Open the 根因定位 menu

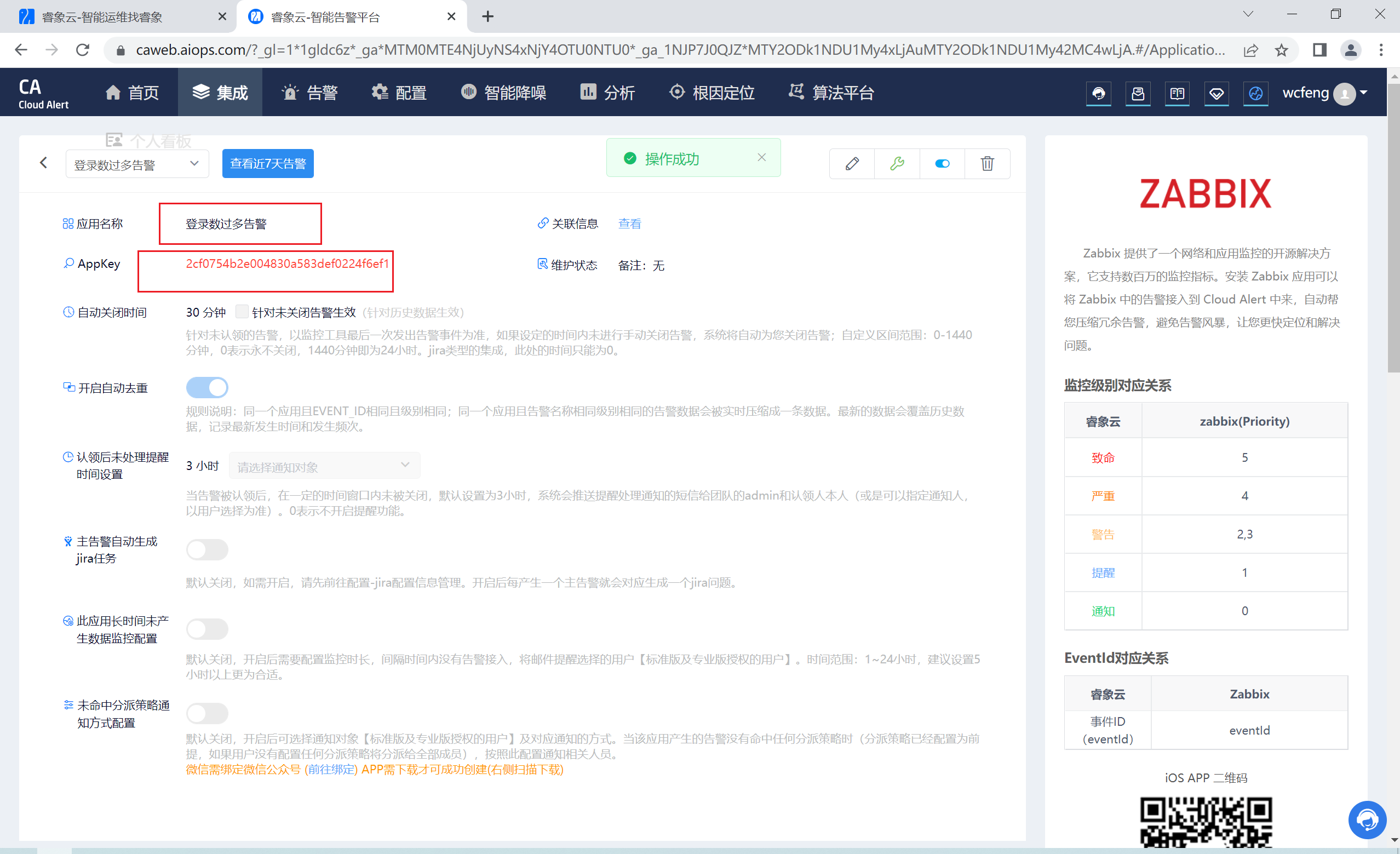pos(712,93)
